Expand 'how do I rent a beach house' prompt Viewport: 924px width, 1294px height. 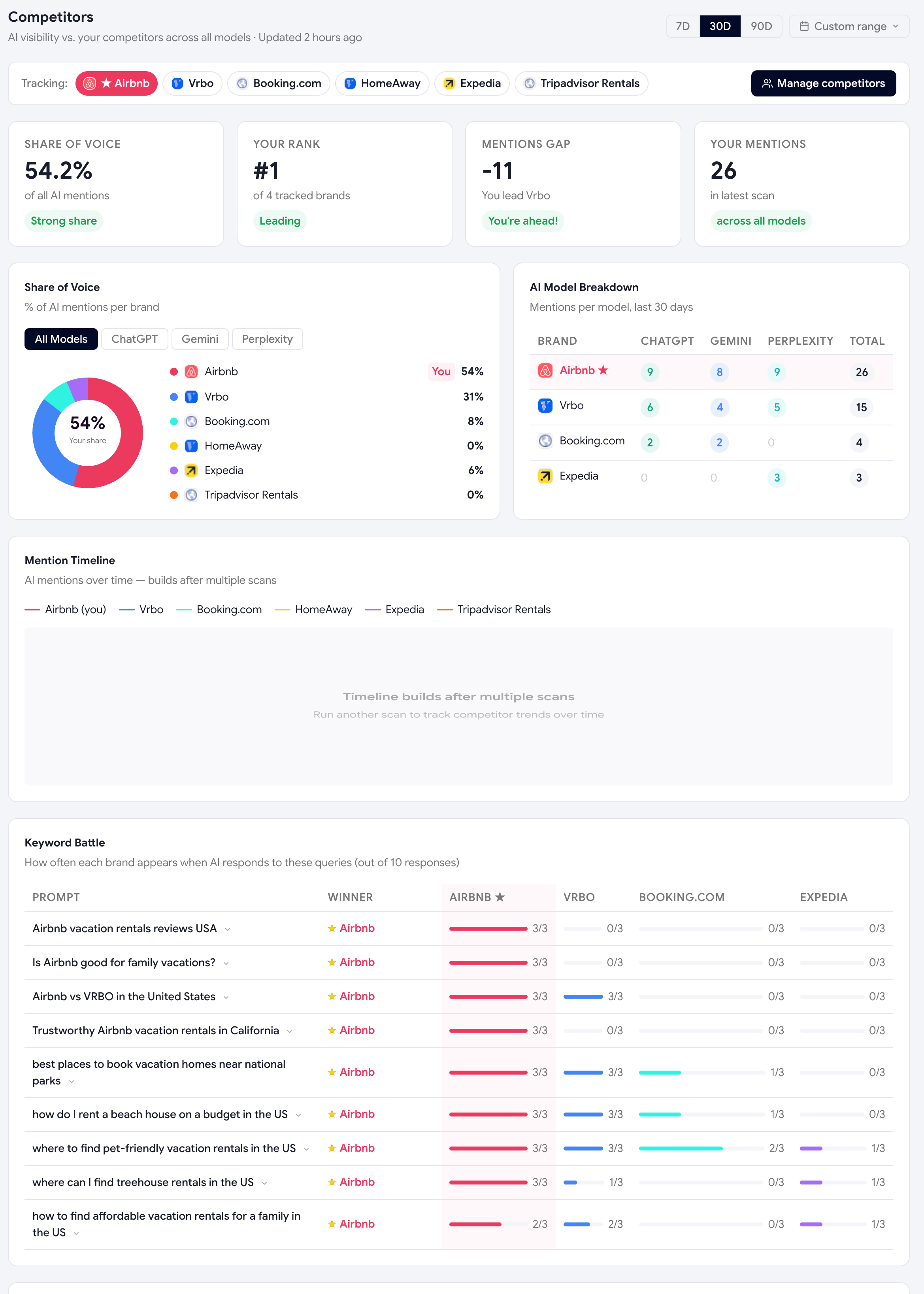click(x=298, y=1115)
